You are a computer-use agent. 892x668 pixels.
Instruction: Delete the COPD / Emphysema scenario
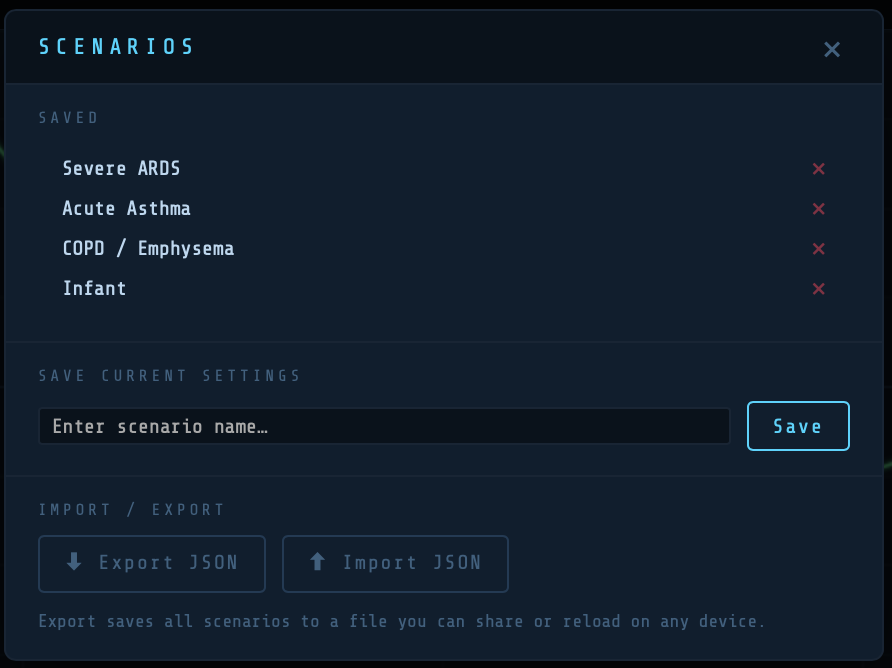pyautogui.click(x=818, y=249)
